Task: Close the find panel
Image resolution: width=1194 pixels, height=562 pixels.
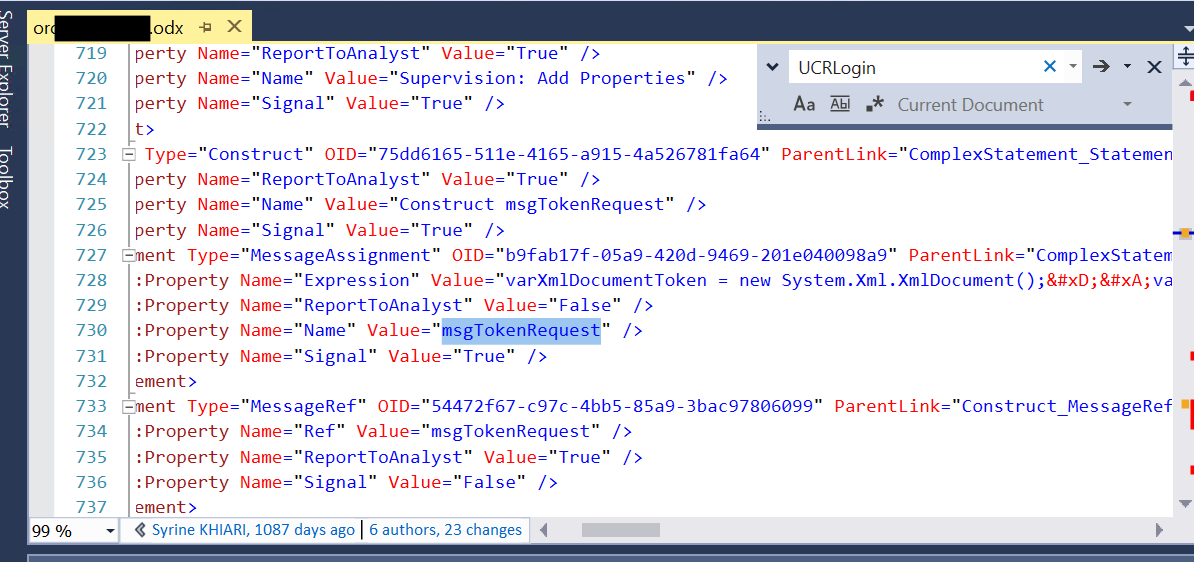Action: 1154,67
